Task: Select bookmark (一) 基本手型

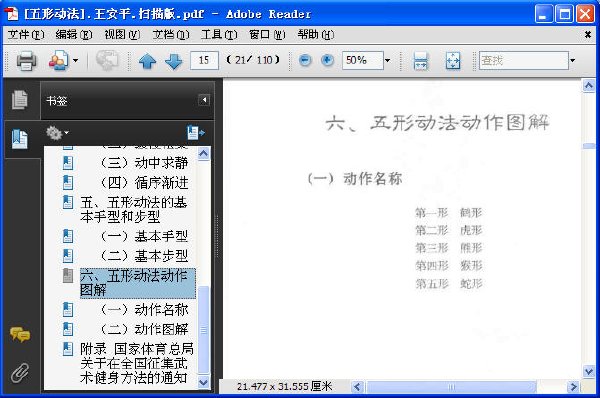Action: [144, 236]
